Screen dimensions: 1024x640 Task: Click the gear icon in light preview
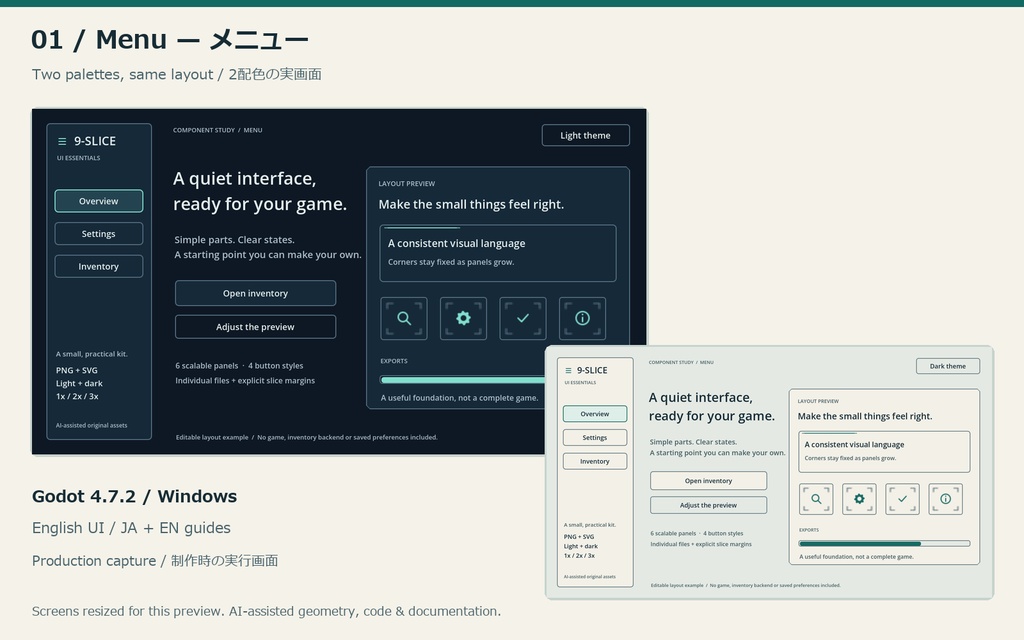pyautogui.click(x=859, y=499)
